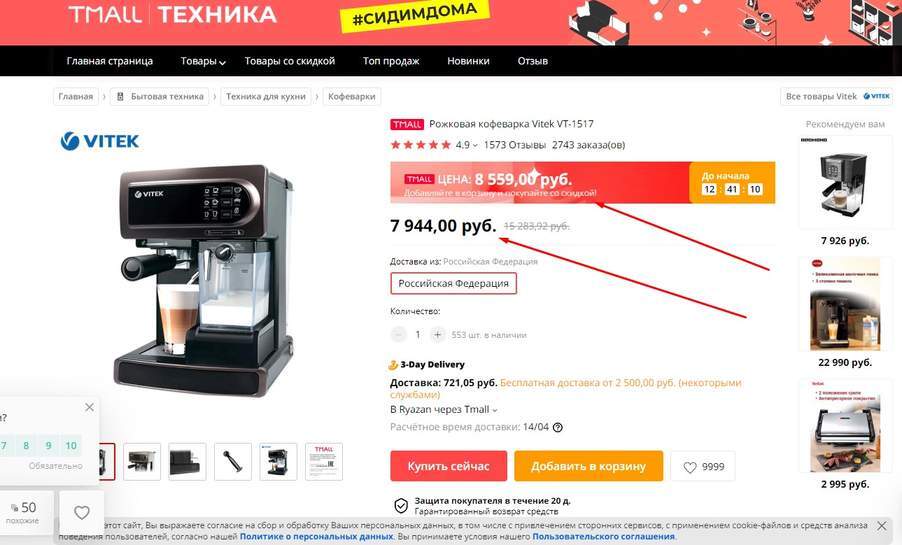Image resolution: width=902 pixels, height=545 pixels.
Task: Click the help question mark beside delivery date
Action: [x=557, y=428]
